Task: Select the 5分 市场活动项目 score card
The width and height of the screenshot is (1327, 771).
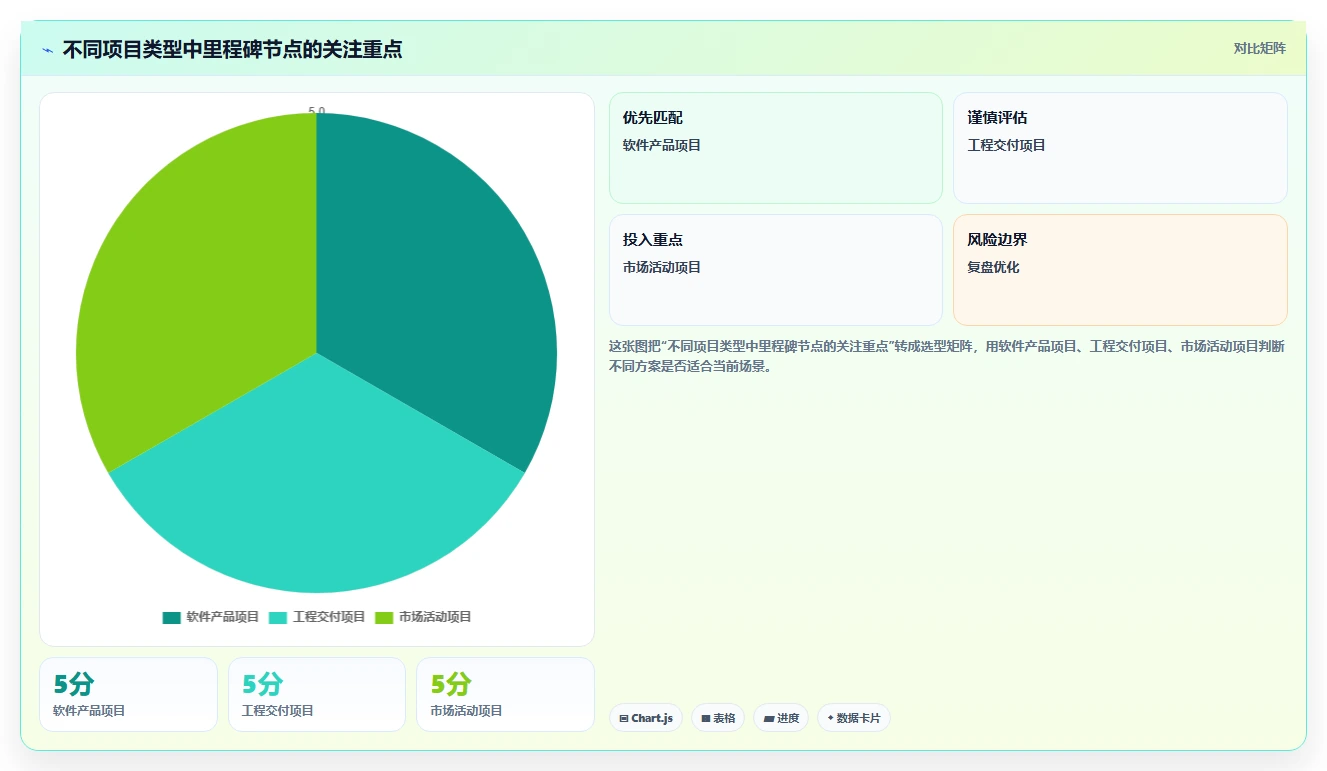Action: pyautogui.click(x=505, y=694)
